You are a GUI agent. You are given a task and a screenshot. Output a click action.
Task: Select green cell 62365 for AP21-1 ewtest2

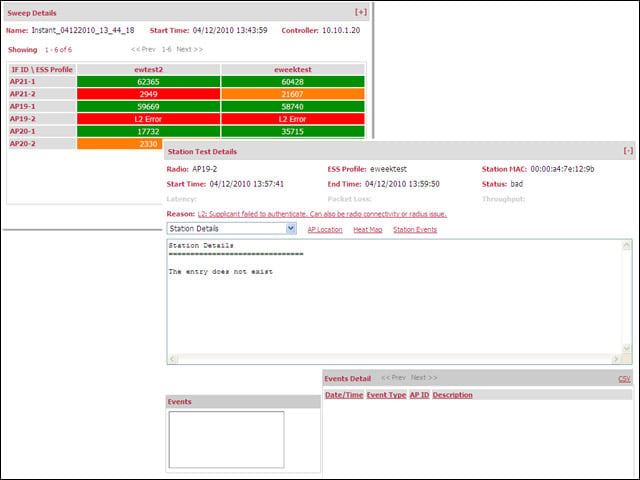(149, 82)
